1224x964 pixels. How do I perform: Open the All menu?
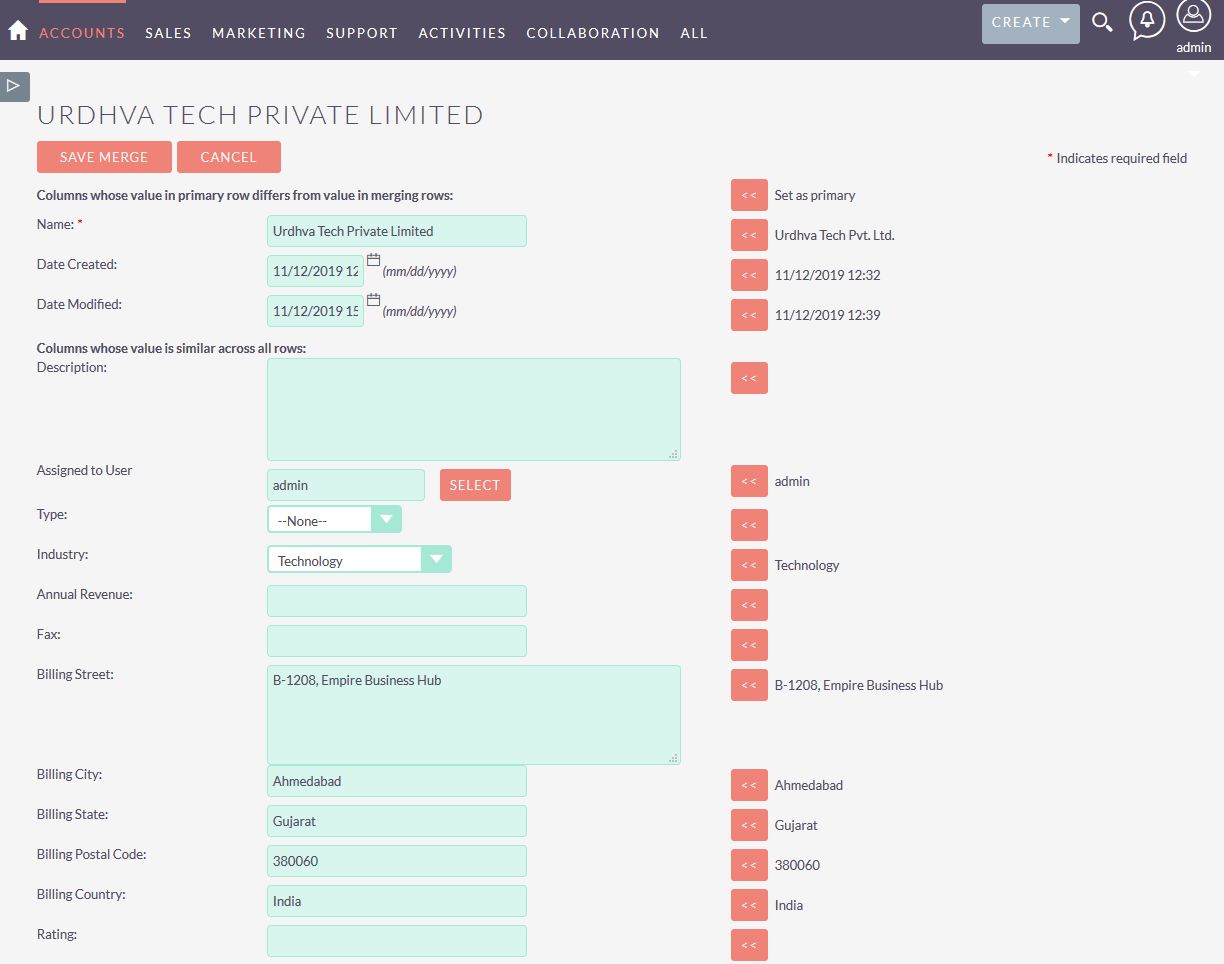point(694,33)
